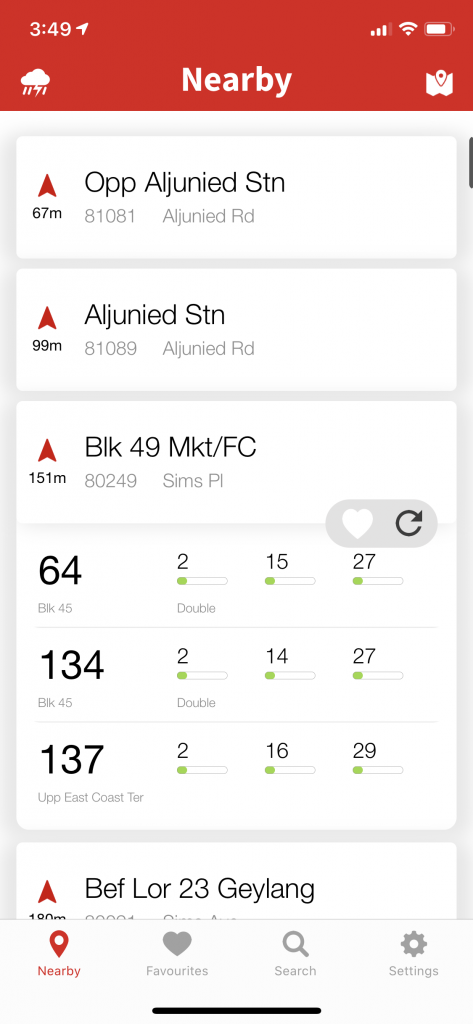Viewport: 473px width, 1024px height.
Task: Expand the Opp Aljunied Stn stop card
Action: 236,197
